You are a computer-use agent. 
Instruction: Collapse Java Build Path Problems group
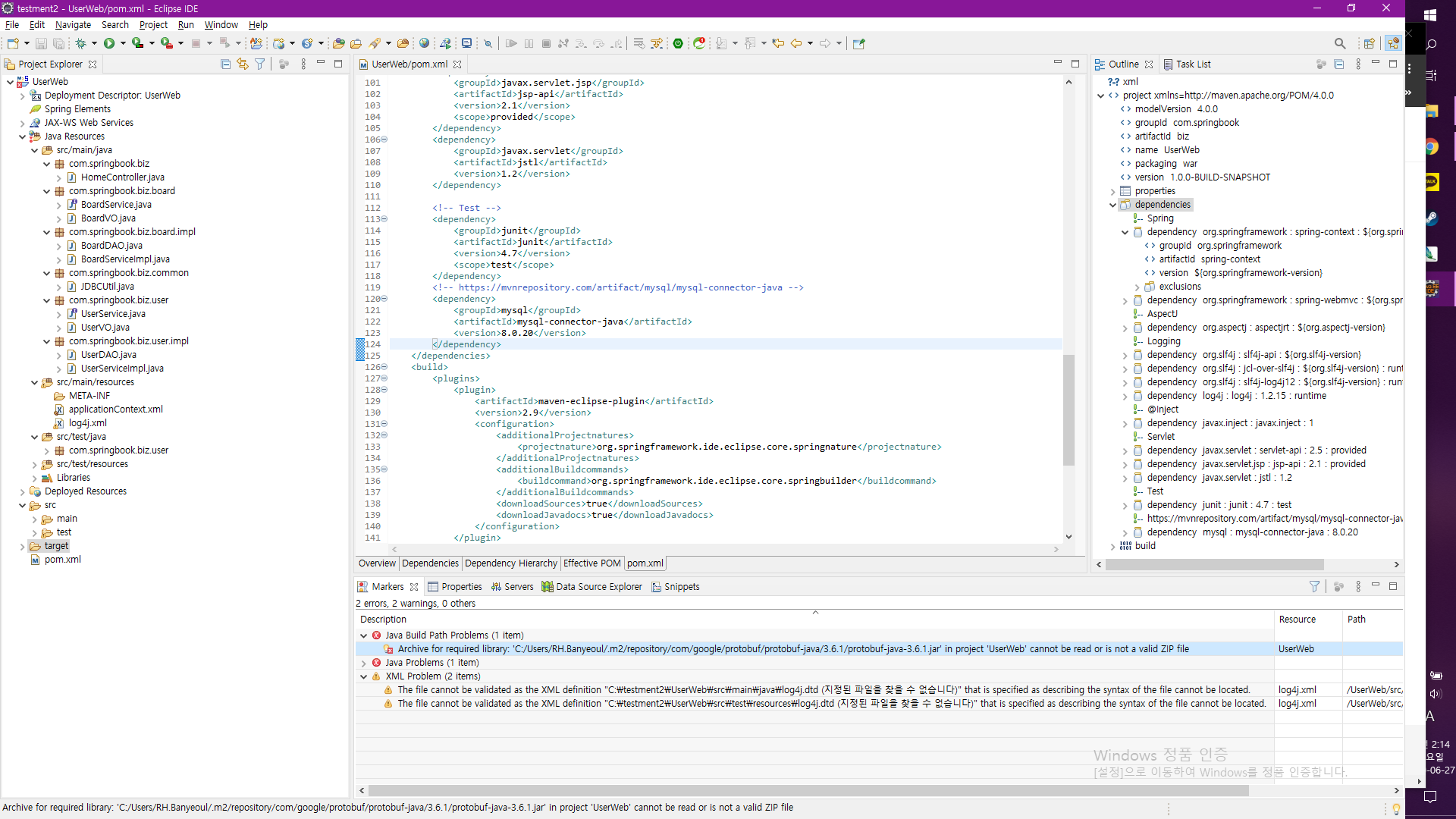point(363,635)
